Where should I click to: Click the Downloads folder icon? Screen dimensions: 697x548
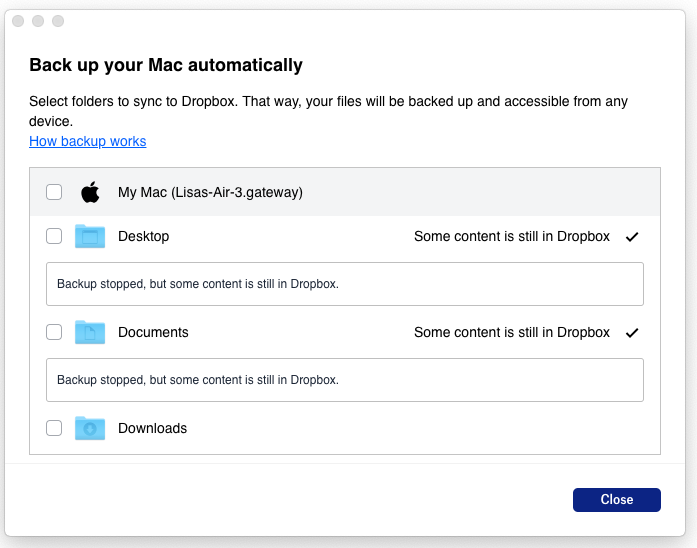tap(90, 428)
